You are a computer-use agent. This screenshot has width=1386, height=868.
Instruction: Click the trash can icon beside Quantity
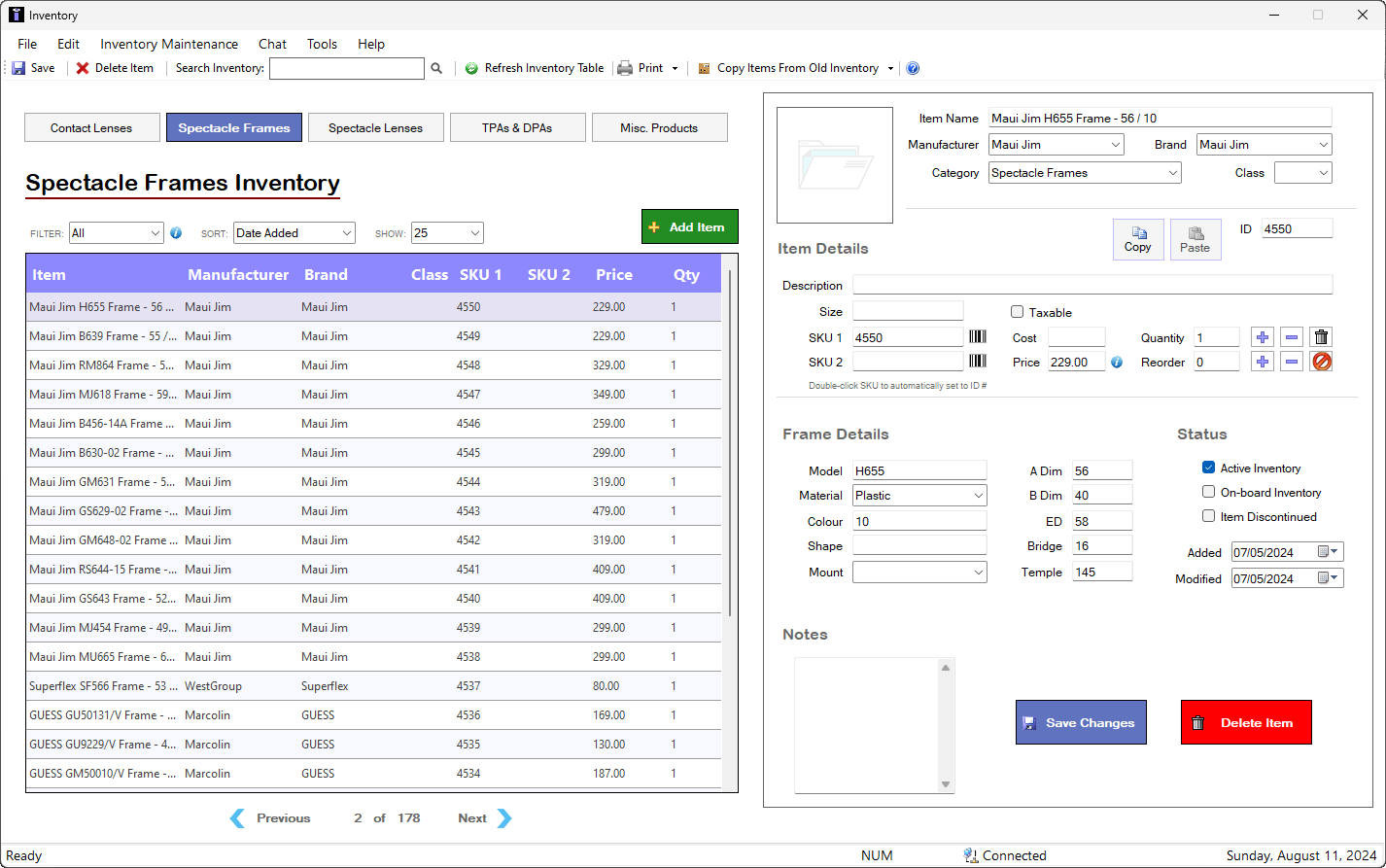coord(1321,337)
